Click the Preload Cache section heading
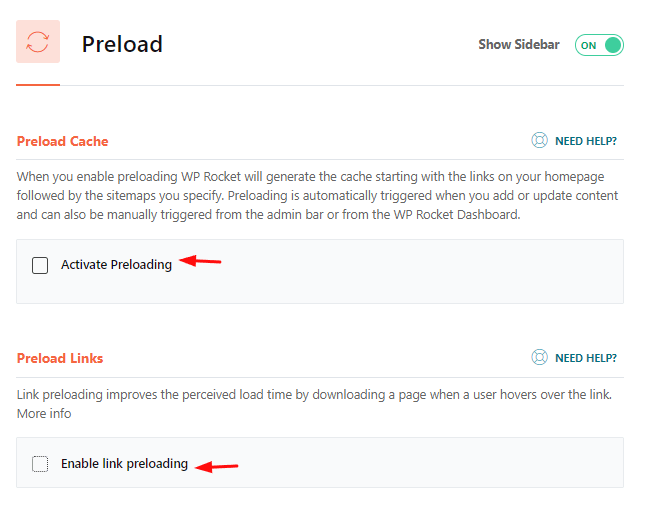This screenshot has width=645, height=507. point(63,141)
